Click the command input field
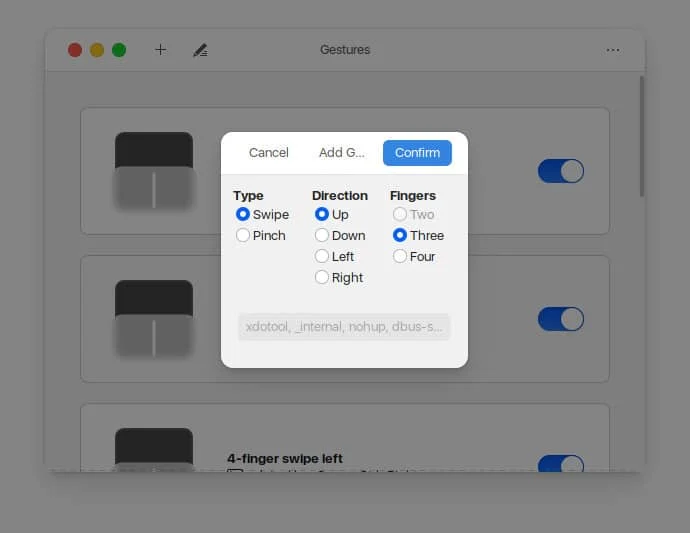 pos(344,327)
